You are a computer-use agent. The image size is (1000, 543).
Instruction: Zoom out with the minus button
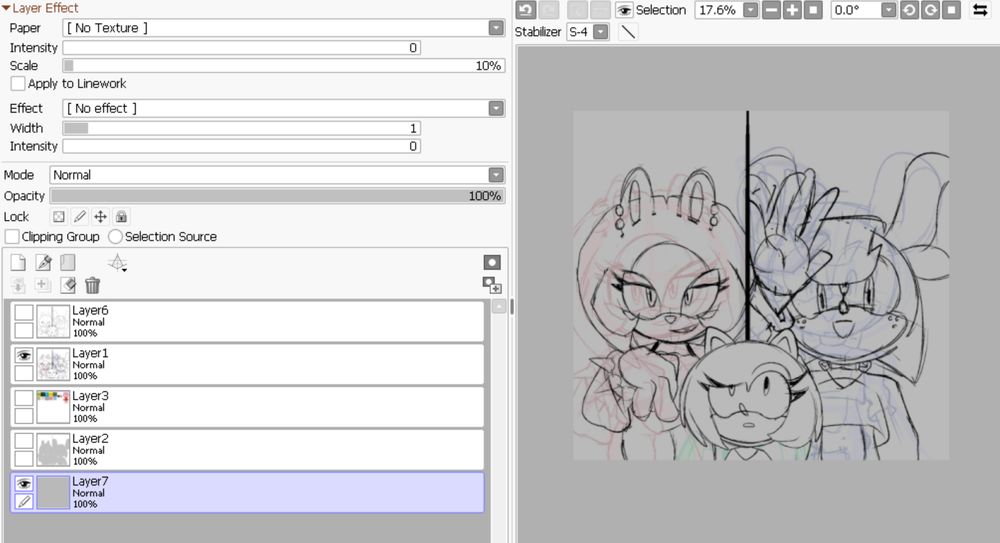(x=772, y=10)
